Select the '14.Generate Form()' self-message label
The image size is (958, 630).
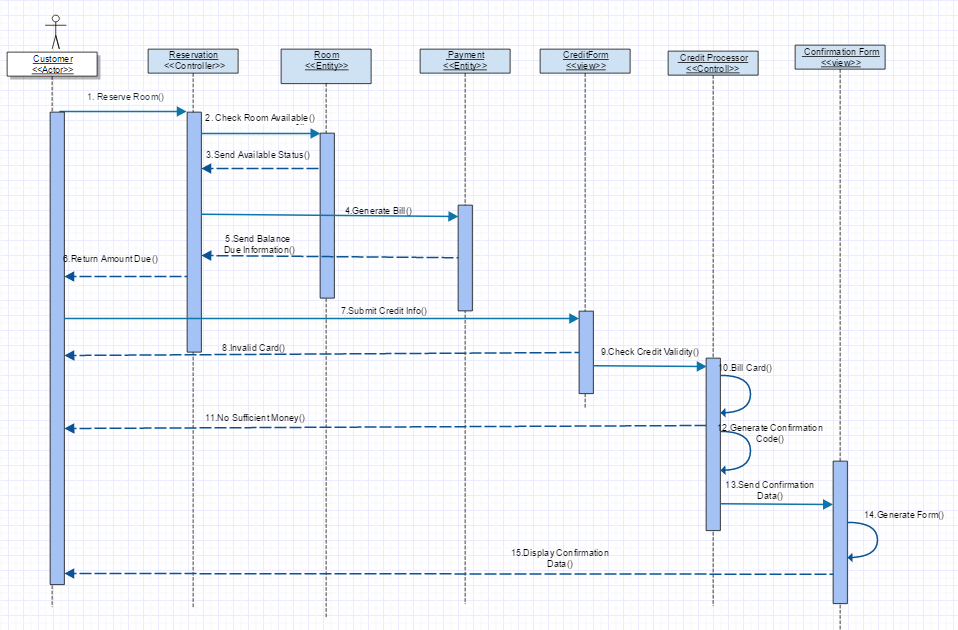(x=904, y=514)
